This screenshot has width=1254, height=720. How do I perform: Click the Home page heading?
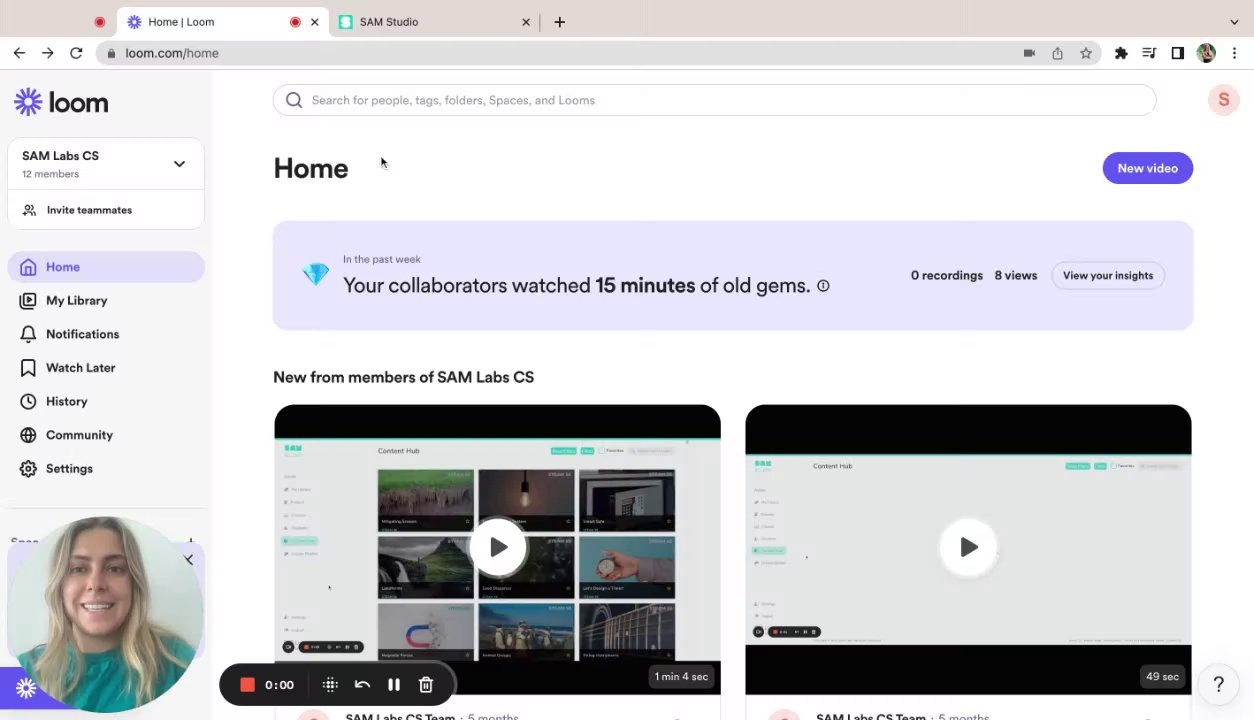[x=311, y=169]
